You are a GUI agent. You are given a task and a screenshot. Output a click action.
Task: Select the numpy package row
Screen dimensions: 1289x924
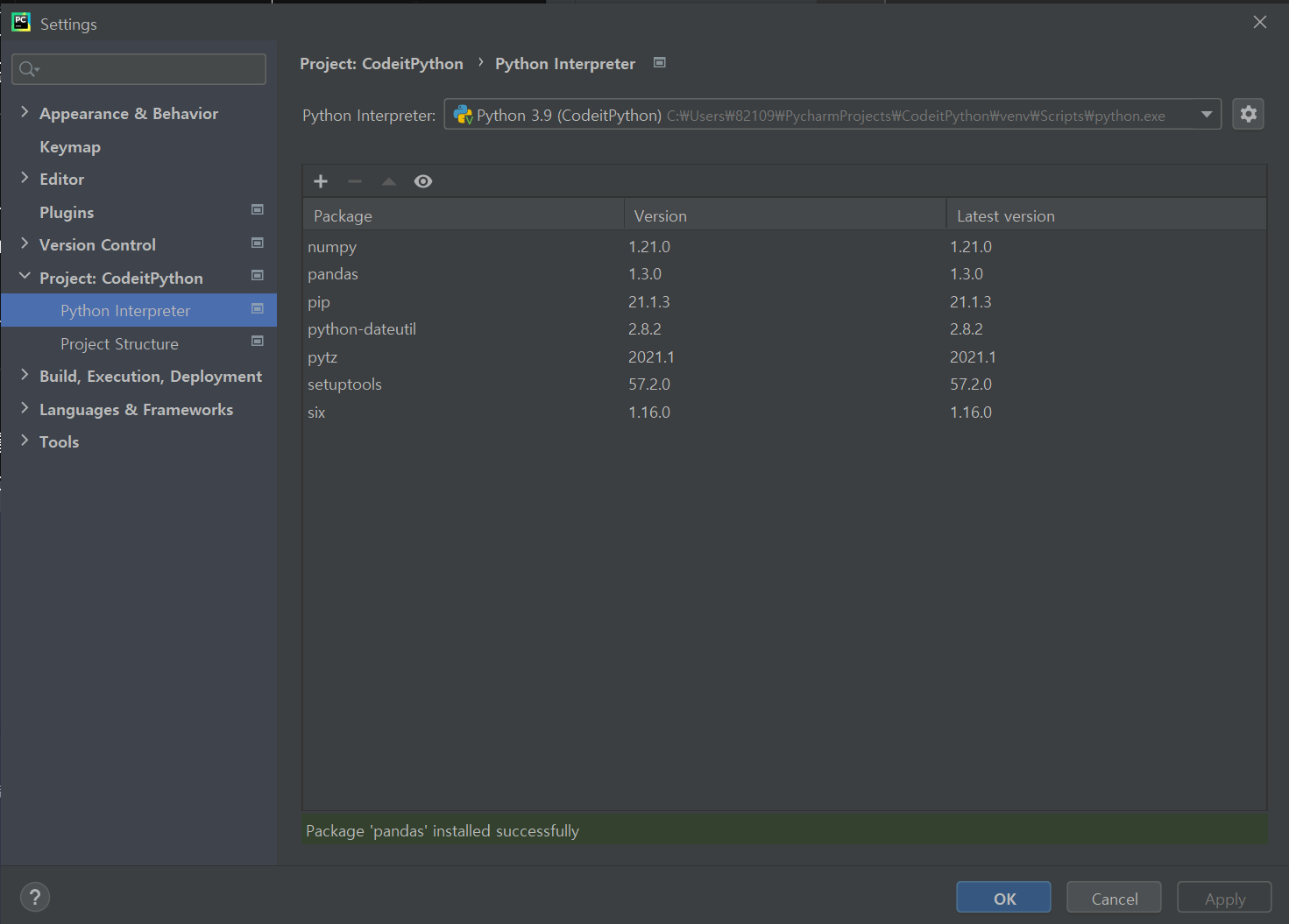tap(784, 247)
